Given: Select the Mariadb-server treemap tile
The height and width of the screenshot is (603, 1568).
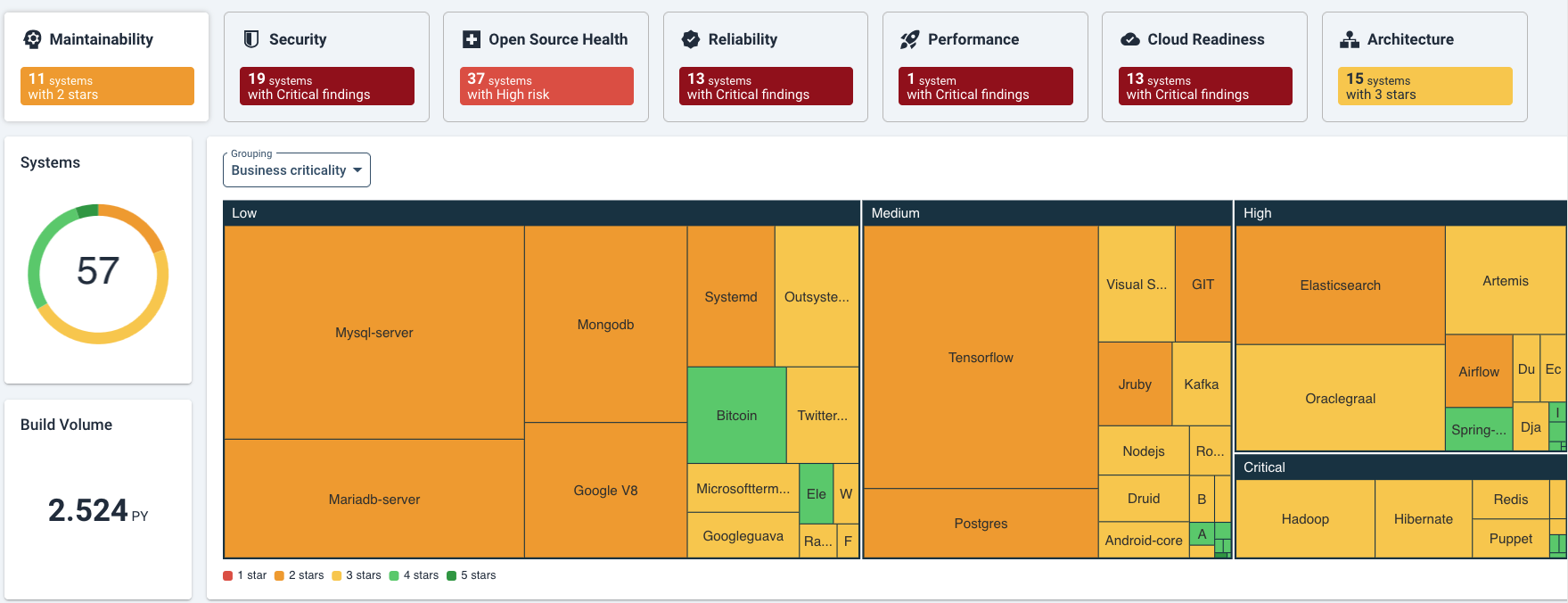Looking at the screenshot, I should [x=374, y=499].
